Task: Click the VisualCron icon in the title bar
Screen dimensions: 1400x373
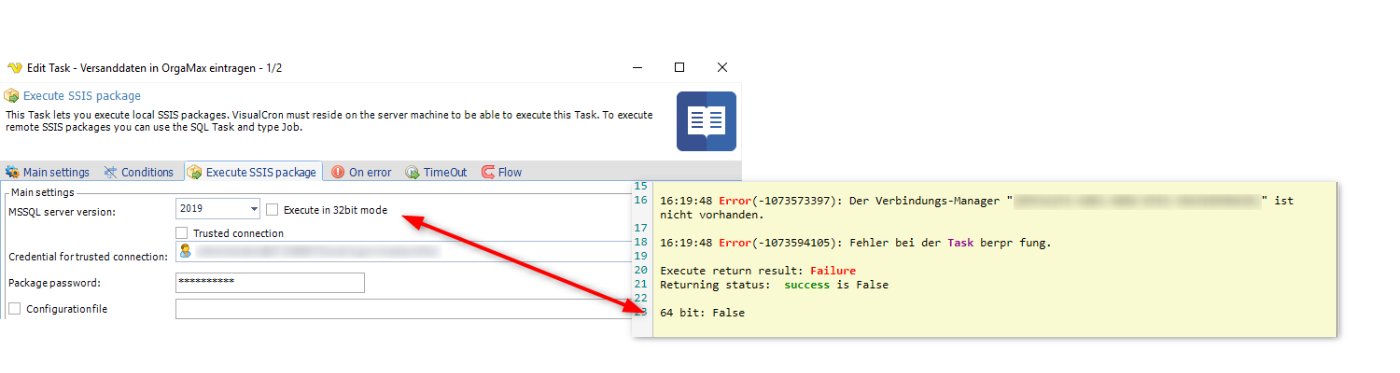Action: coord(13,67)
